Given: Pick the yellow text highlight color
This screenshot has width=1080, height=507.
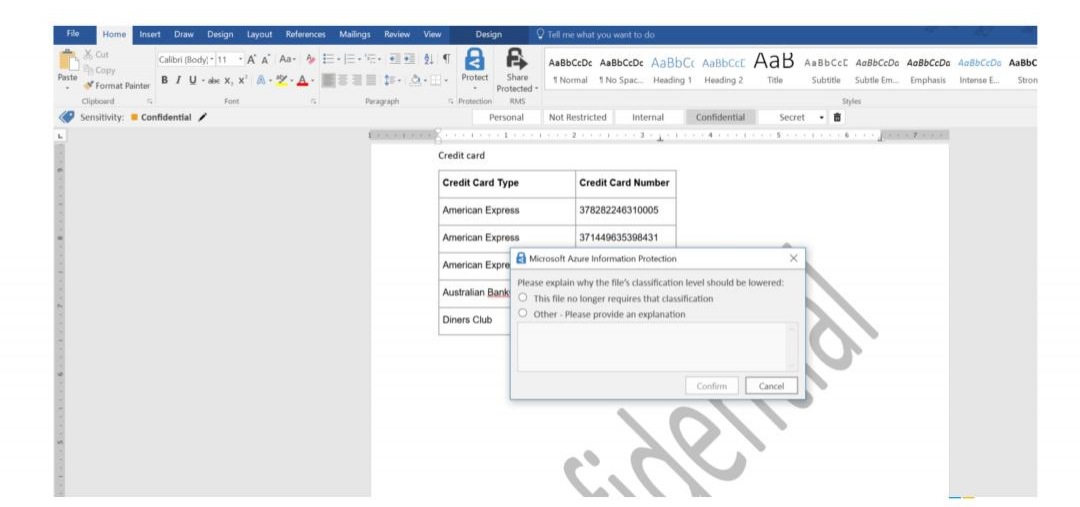Looking at the screenshot, I should coord(280,81).
